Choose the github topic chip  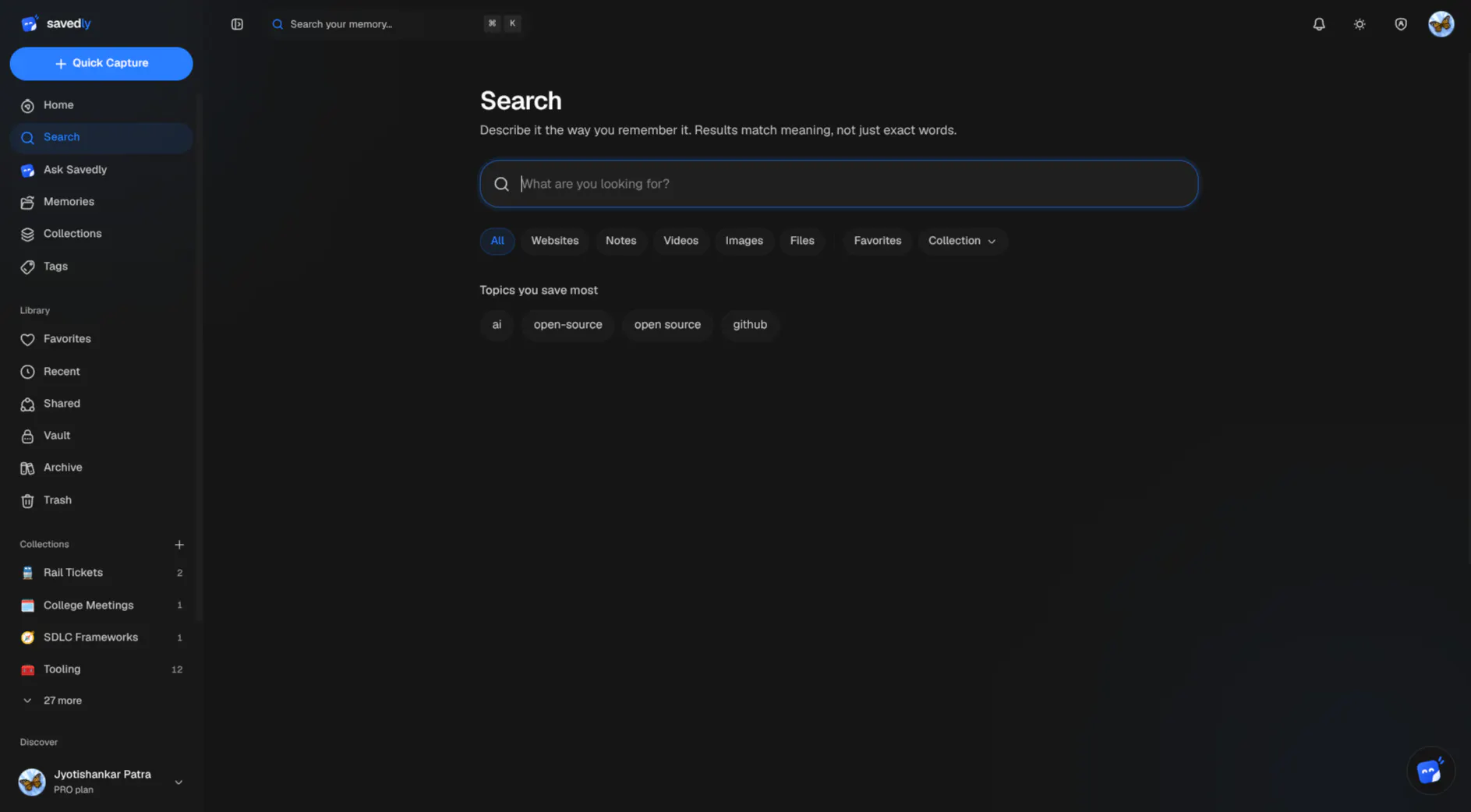point(749,325)
